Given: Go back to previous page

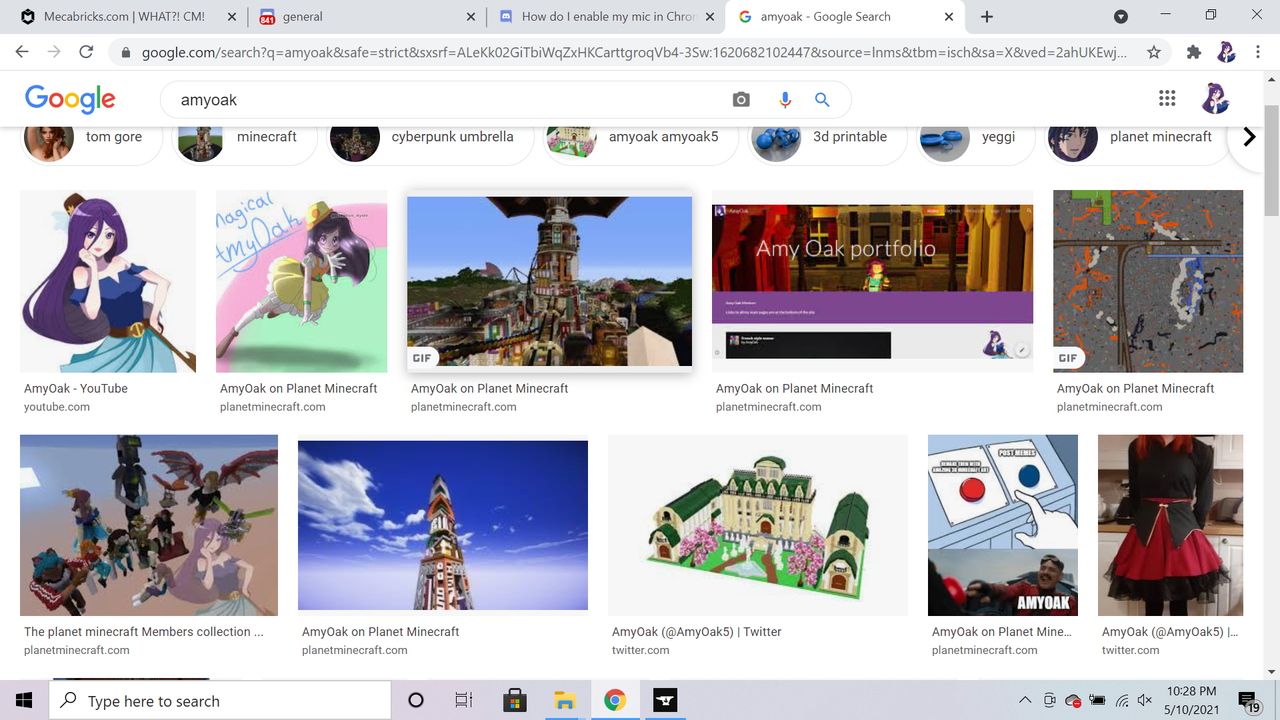Looking at the screenshot, I should click(x=22, y=52).
